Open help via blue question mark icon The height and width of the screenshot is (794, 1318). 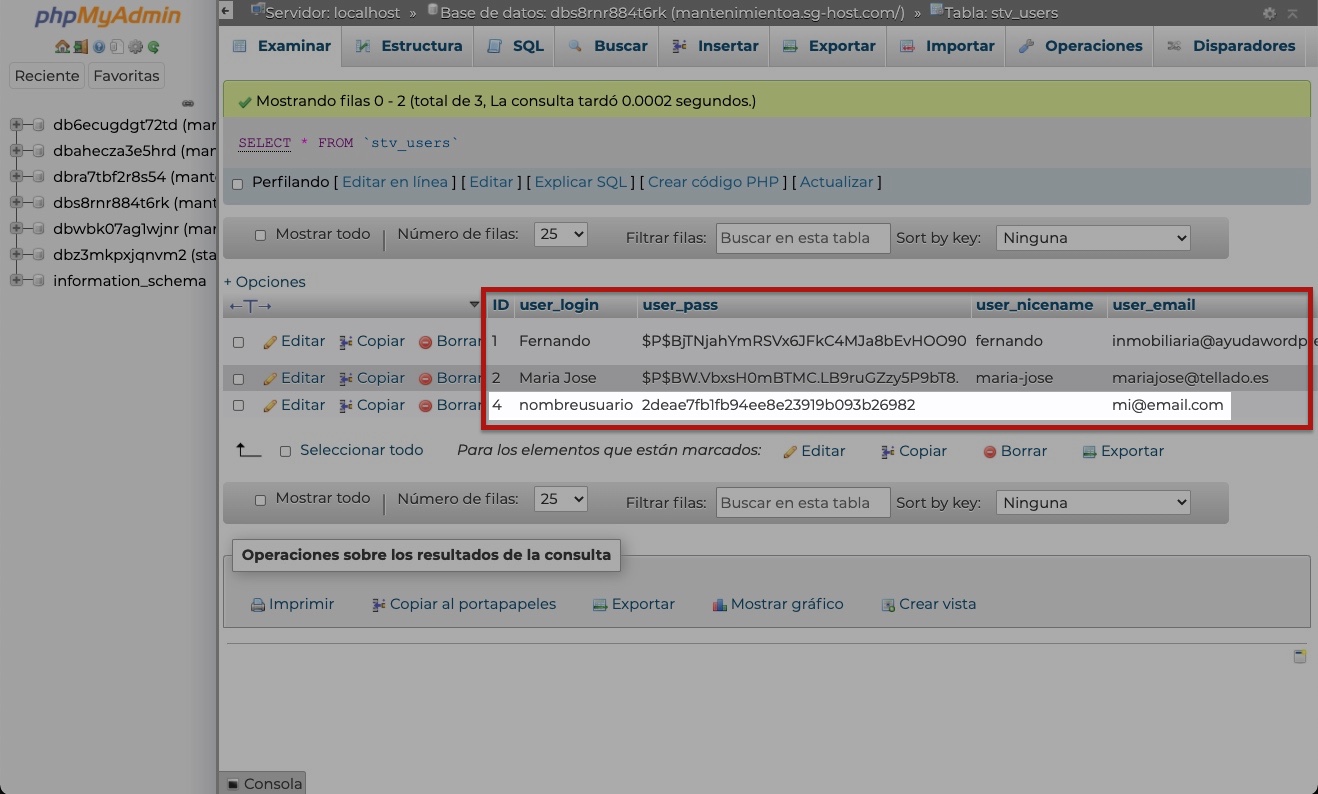click(x=97, y=46)
